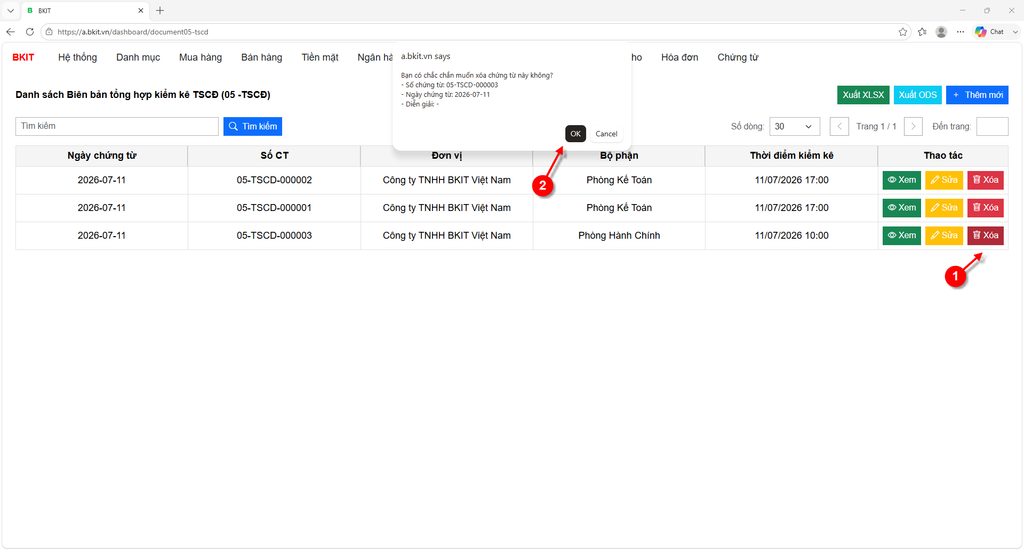
Task: Click the Ngày chứng từ column header
Action: pos(101,155)
